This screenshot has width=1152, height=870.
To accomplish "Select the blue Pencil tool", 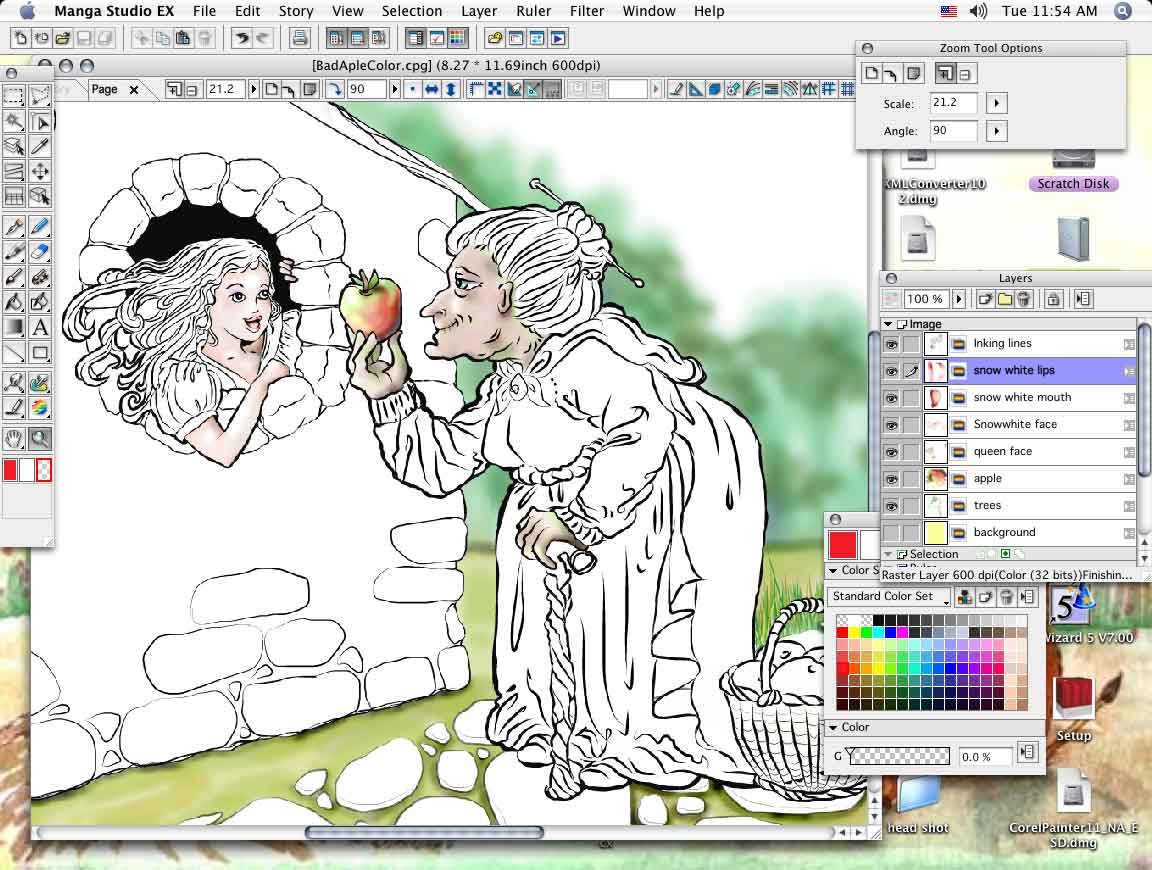I will pyautogui.click(x=40, y=226).
